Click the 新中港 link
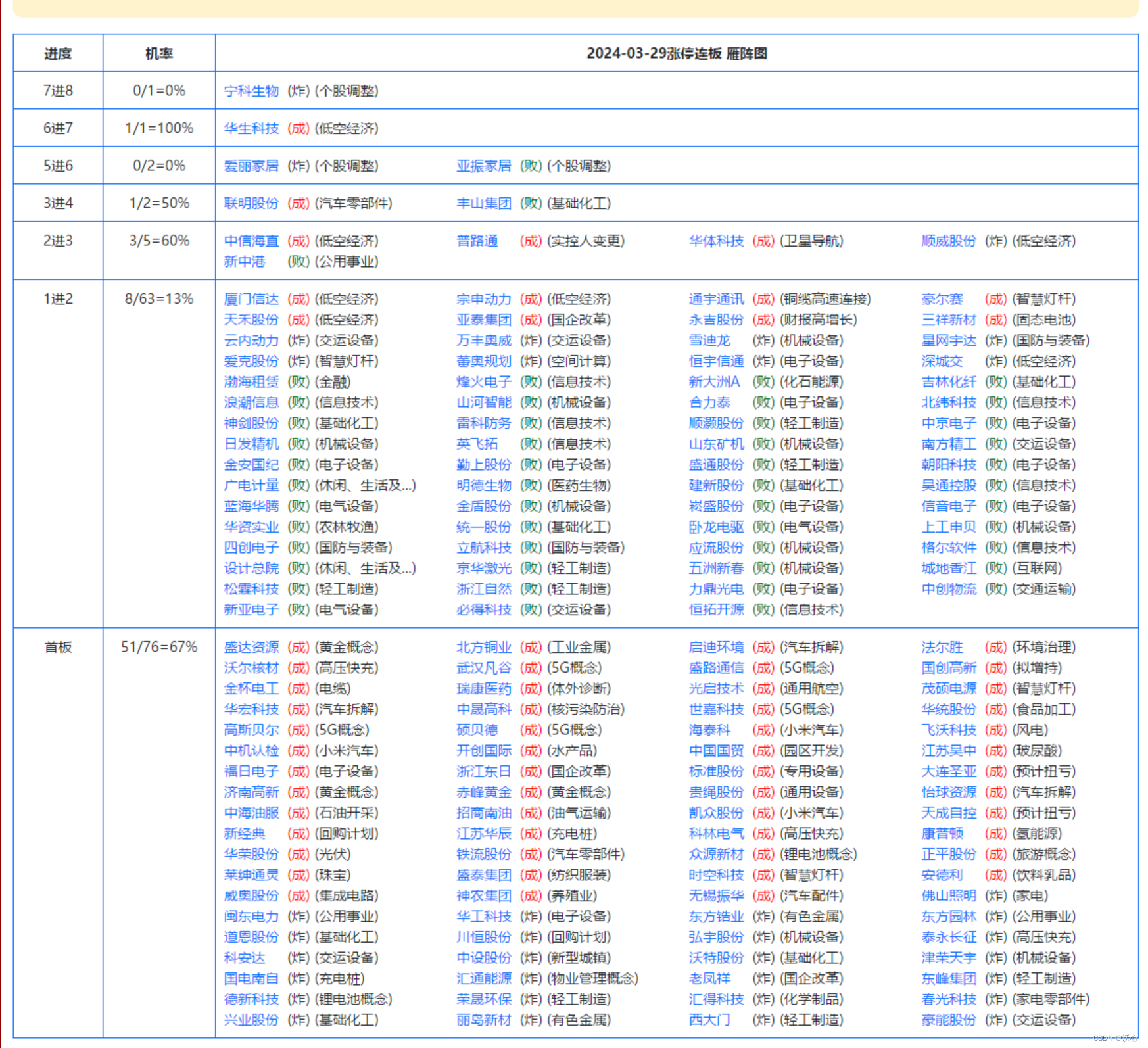The width and height of the screenshot is (1148, 1048). click(x=245, y=262)
